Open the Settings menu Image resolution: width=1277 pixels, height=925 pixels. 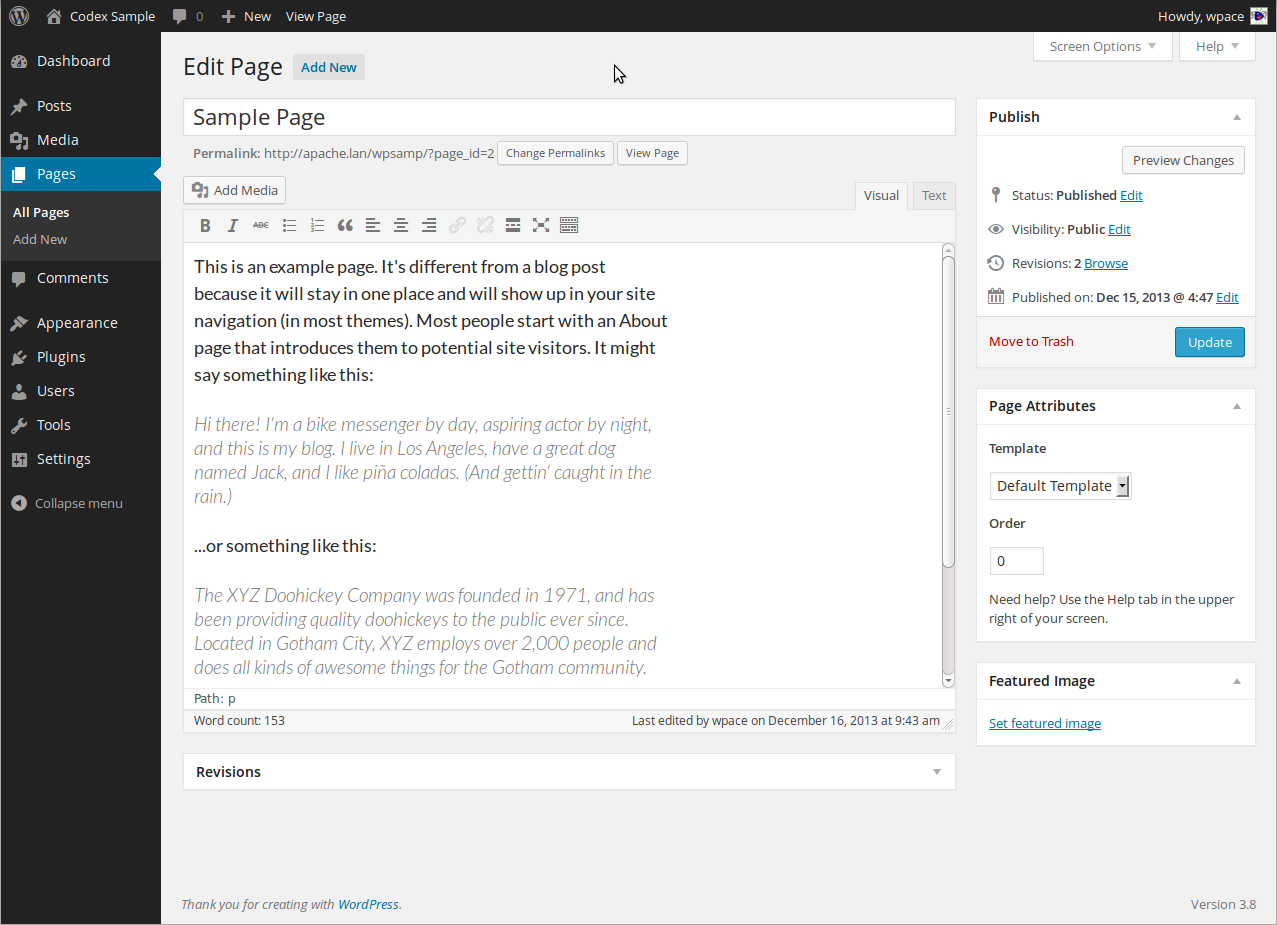pos(81,459)
